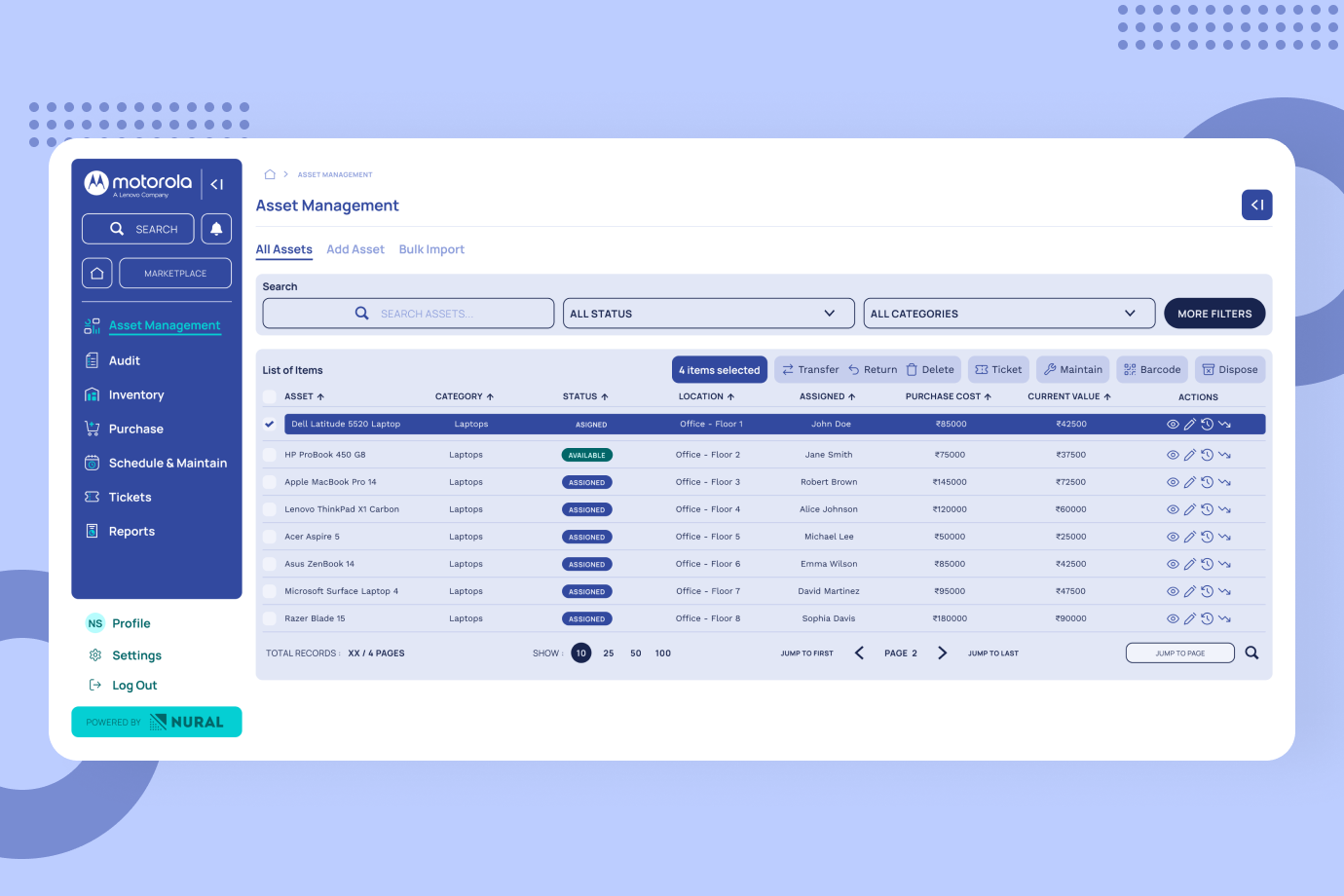Sort by Purchase Cost column arrow
Viewport: 1344px width, 896px height.
[x=988, y=396]
